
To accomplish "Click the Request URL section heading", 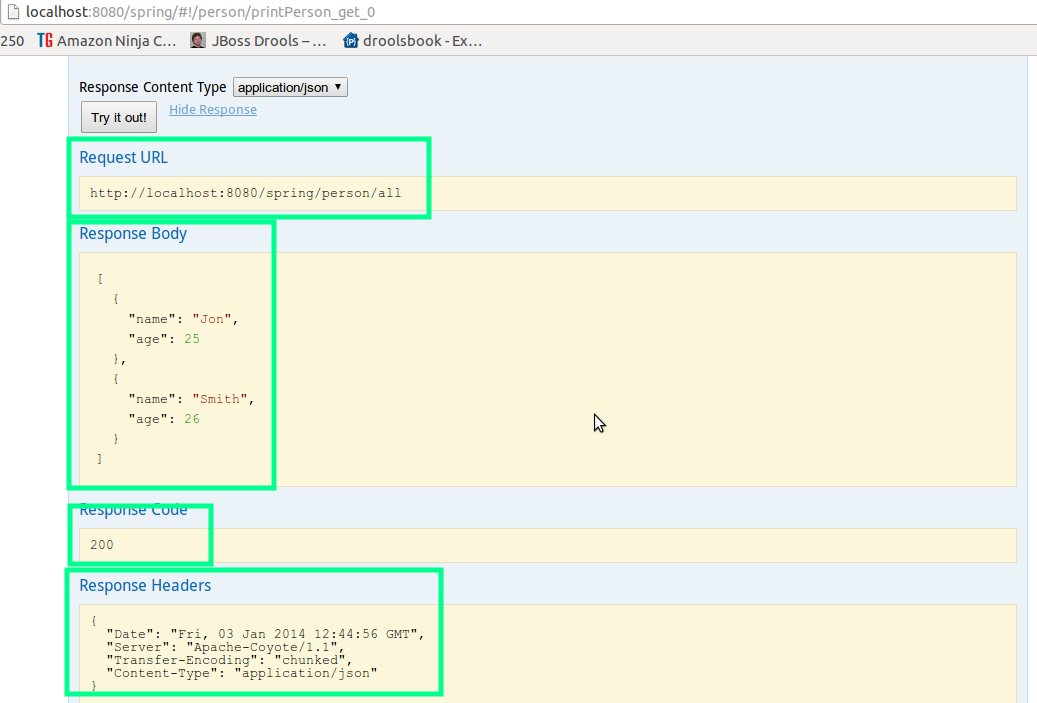I will point(123,157).
